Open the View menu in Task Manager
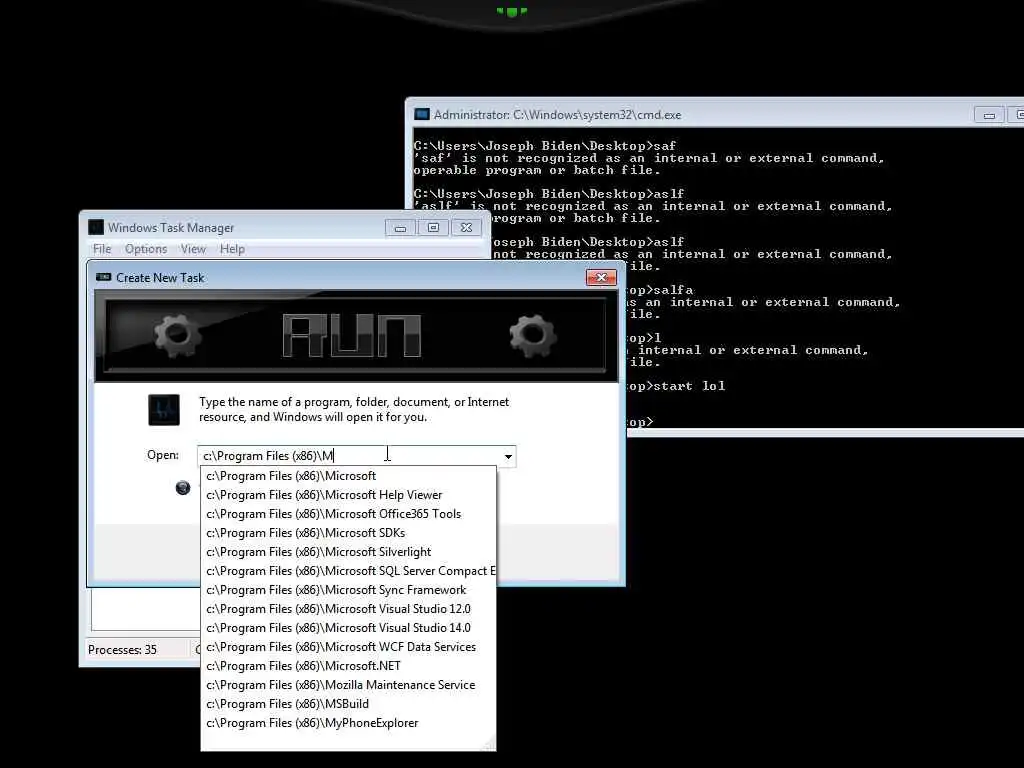Image resolution: width=1024 pixels, height=768 pixels. coord(193,249)
